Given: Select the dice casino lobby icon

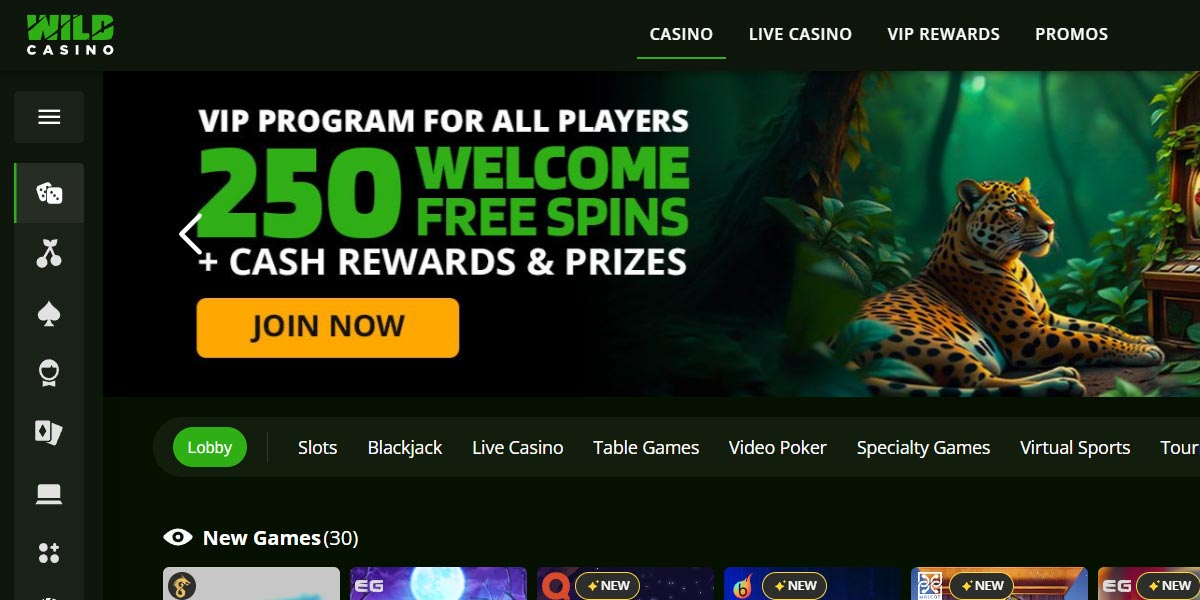Looking at the screenshot, I should pyautogui.click(x=49, y=193).
